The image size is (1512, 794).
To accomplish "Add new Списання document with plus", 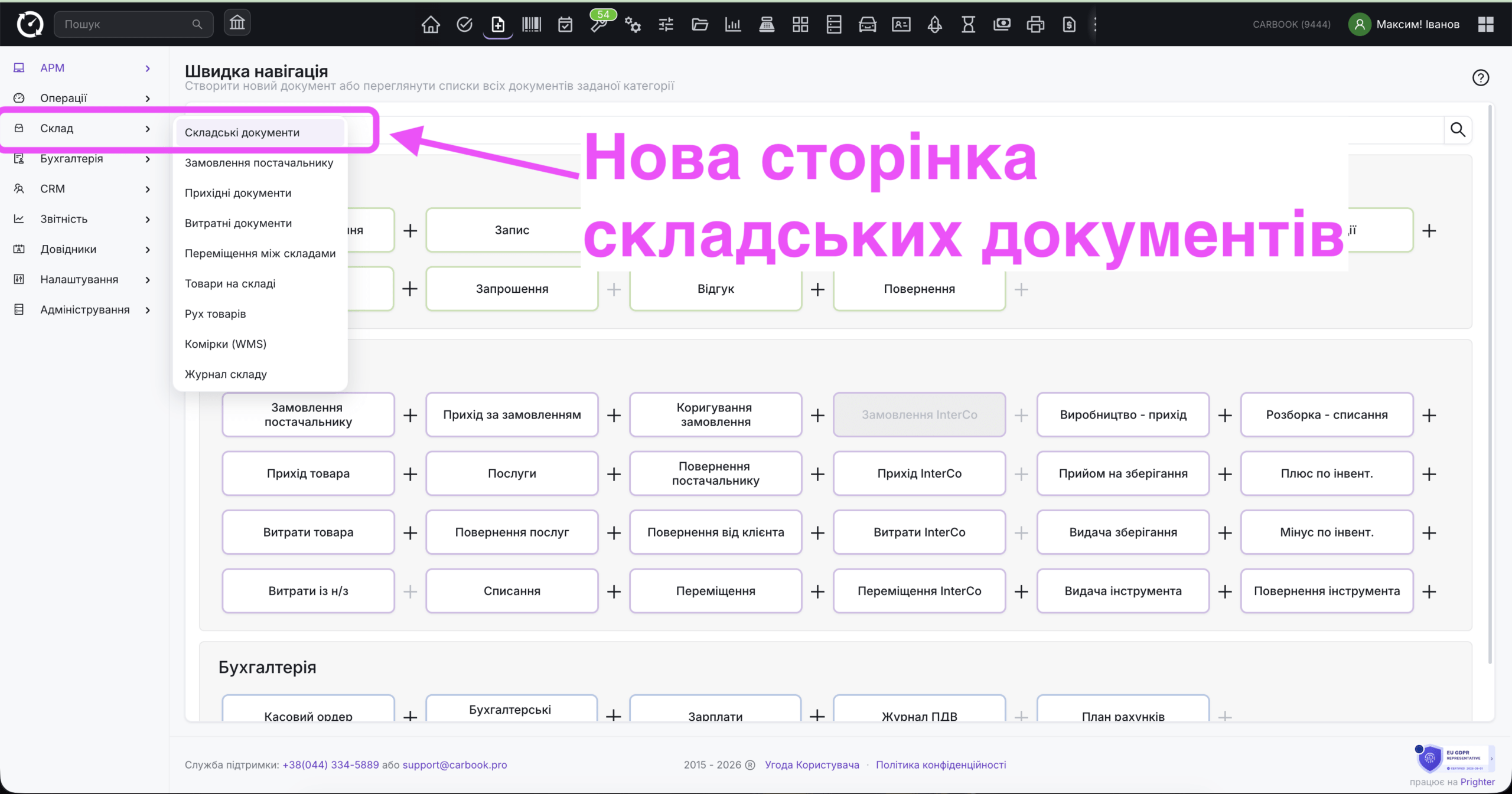I will [x=614, y=592].
